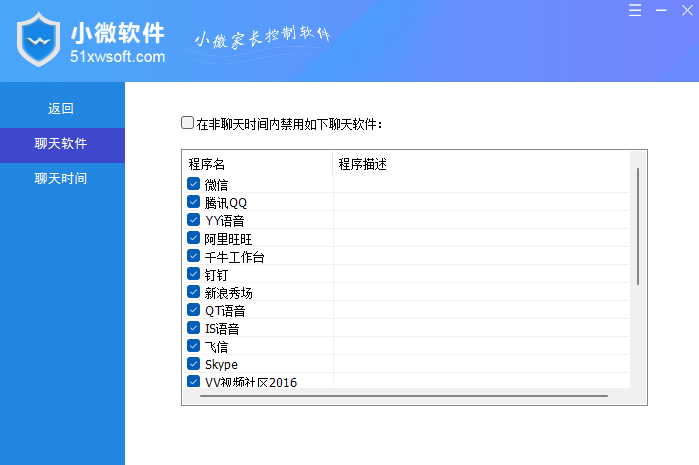Enable 在非聊天时间内禁用如下聊天软件 checkbox
This screenshot has height=465, width=699.
pyautogui.click(x=187, y=123)
